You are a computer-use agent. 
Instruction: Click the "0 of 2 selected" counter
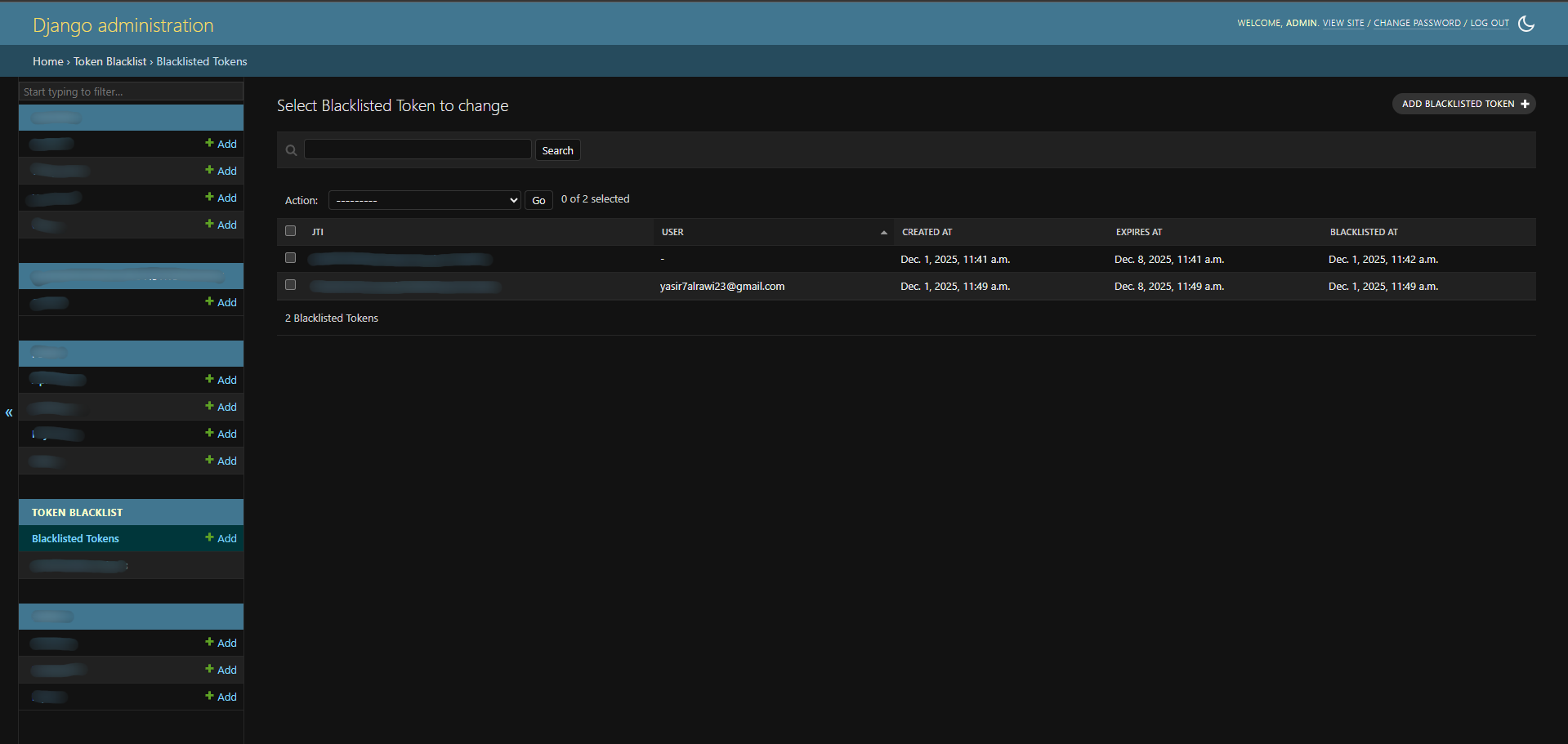click(595, 198)
